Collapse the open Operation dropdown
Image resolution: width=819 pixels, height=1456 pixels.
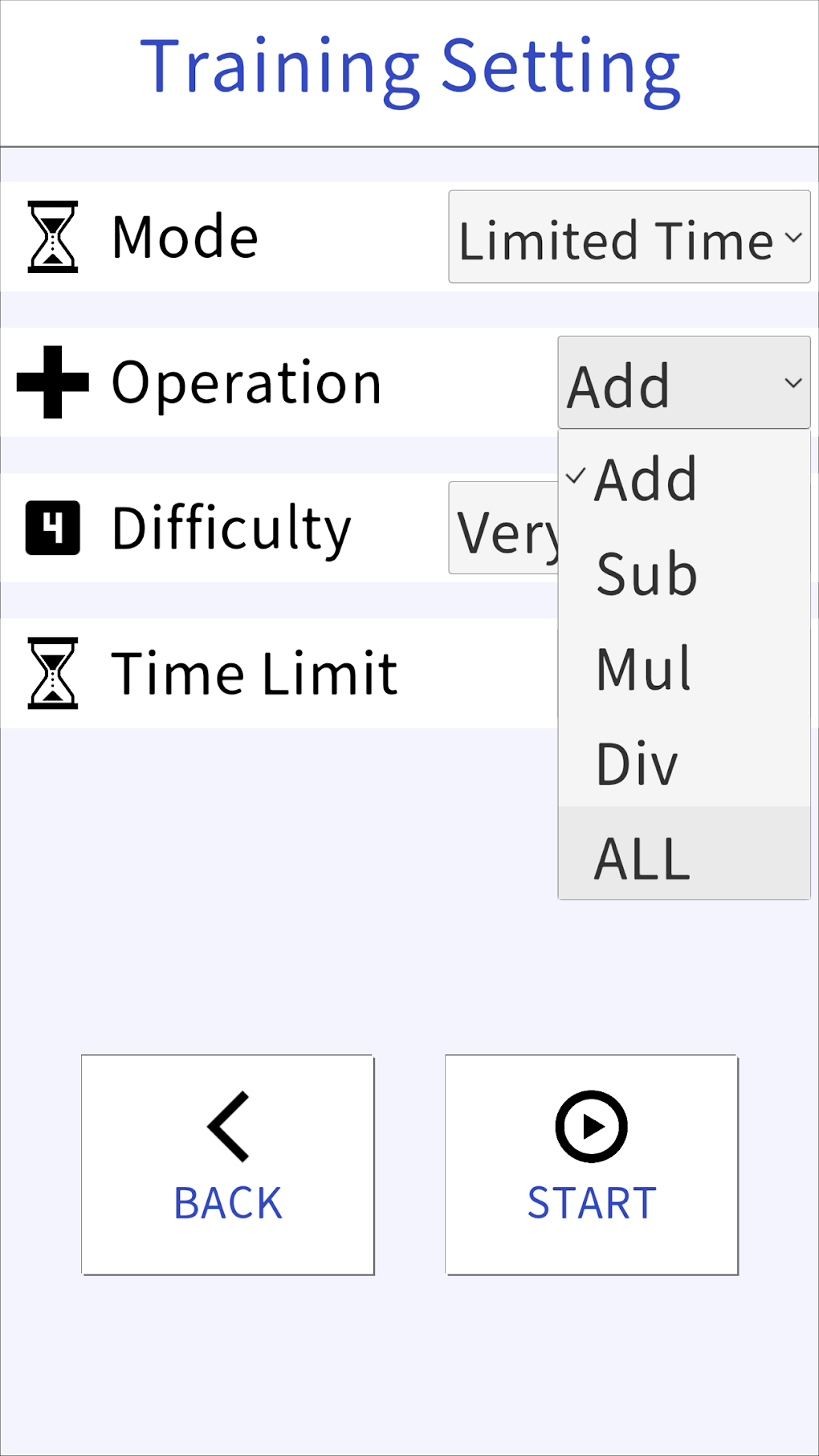(x=683, y=383)
